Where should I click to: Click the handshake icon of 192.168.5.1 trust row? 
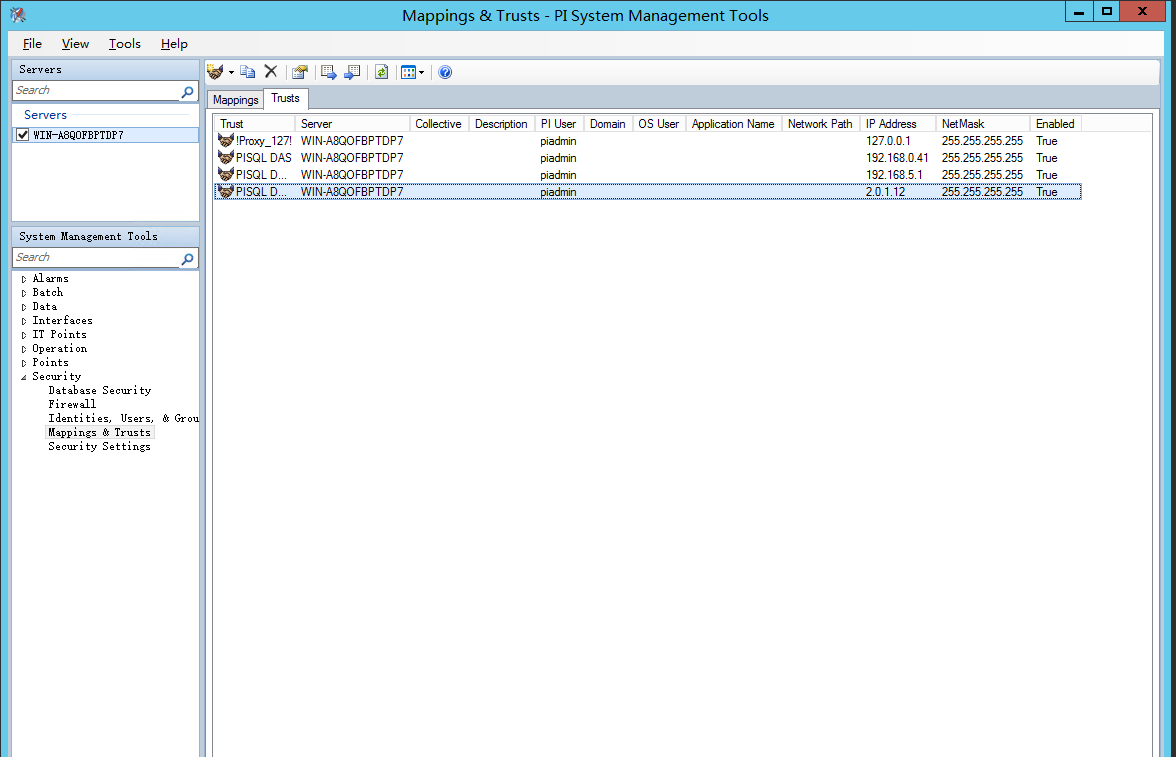[x=226, y=175]
